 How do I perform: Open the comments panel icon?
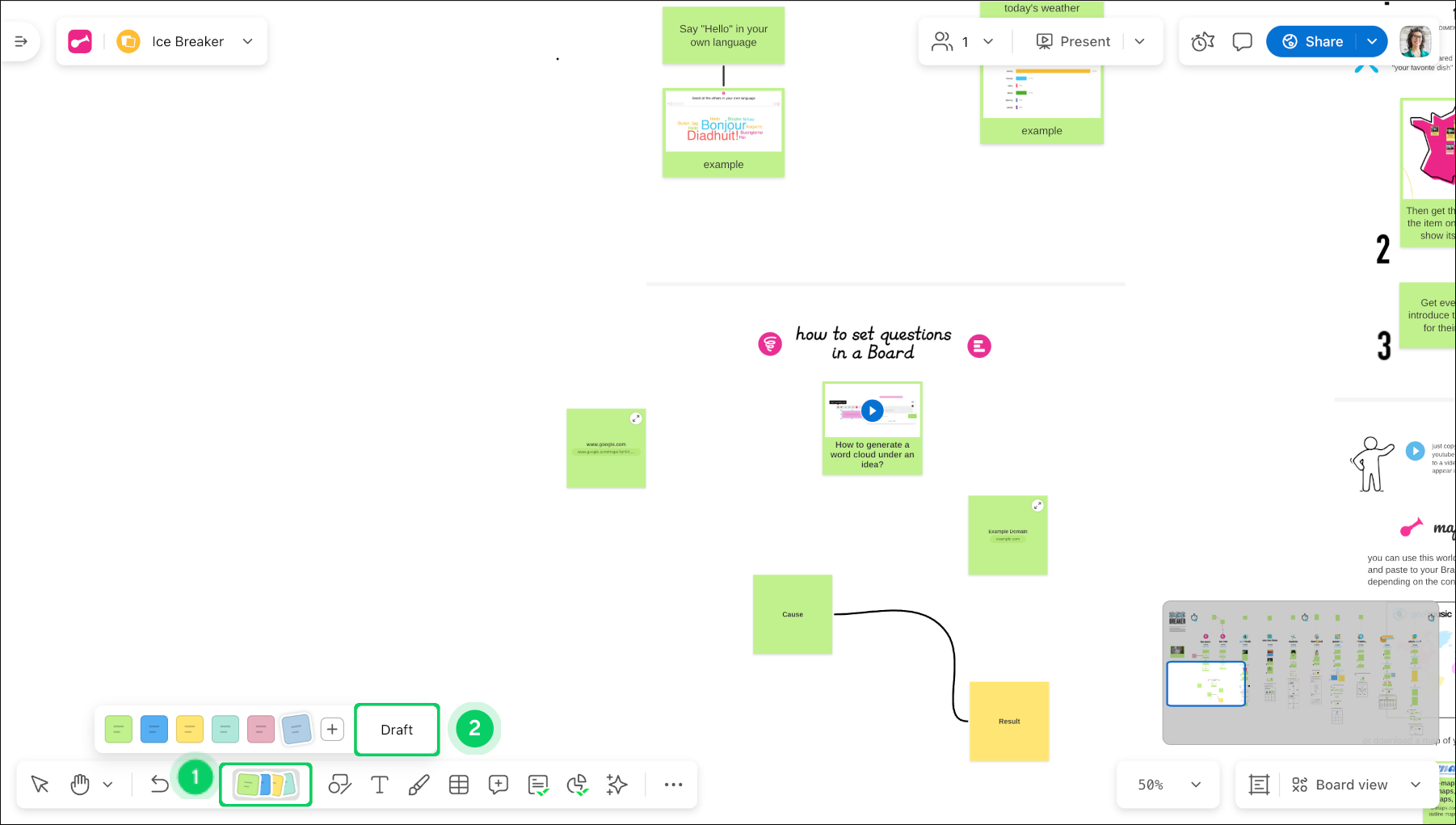(1242, 42)
